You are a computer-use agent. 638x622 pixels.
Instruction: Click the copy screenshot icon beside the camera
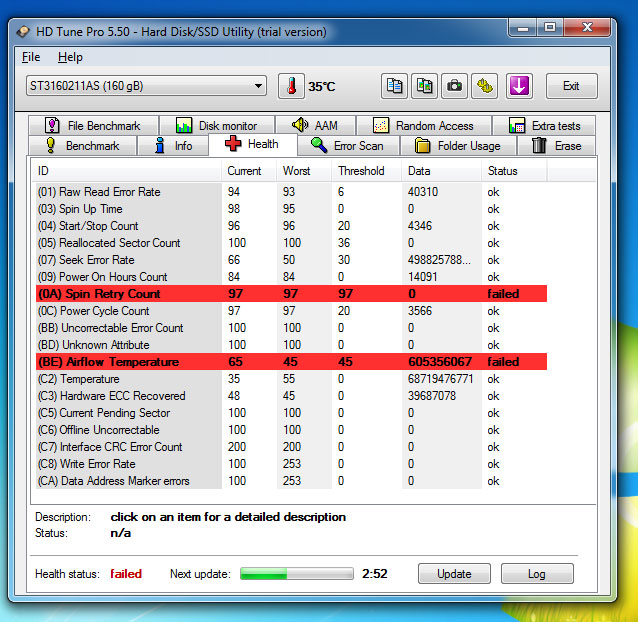pos(424,86)
